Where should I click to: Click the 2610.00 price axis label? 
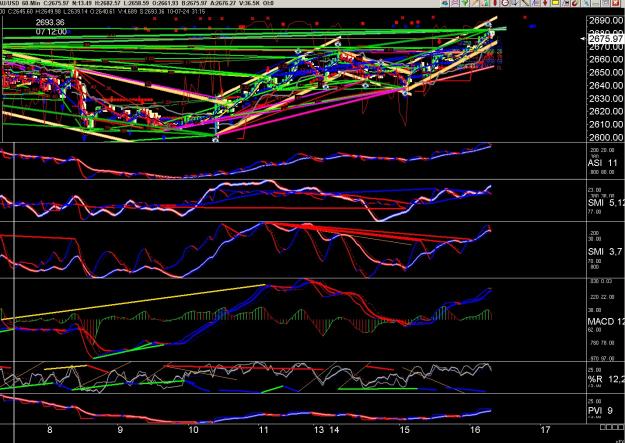pyautogui.click(x=605, y=124)
